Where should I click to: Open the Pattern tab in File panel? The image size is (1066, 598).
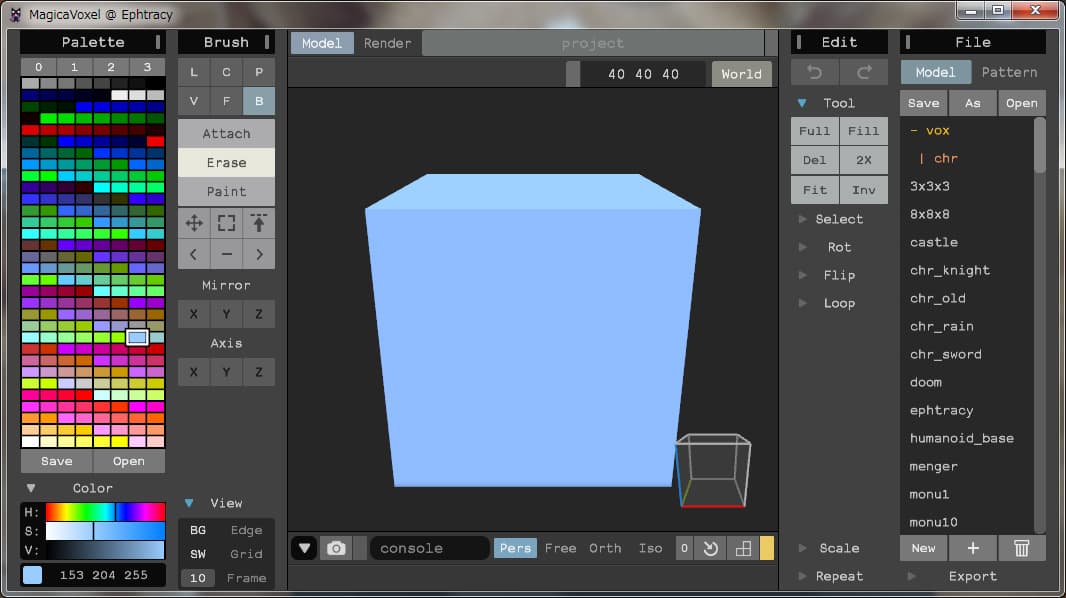point(1009,72)
